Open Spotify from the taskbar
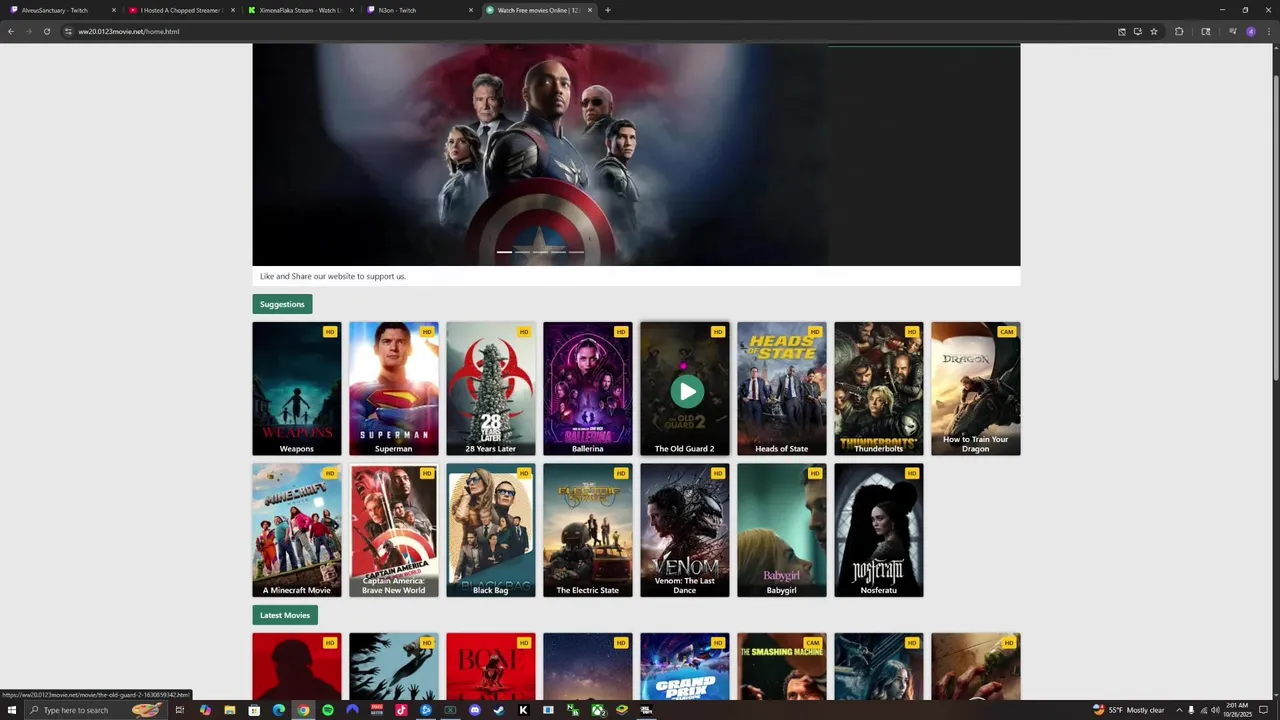The image size is (1280, 720). click(328, 710)
